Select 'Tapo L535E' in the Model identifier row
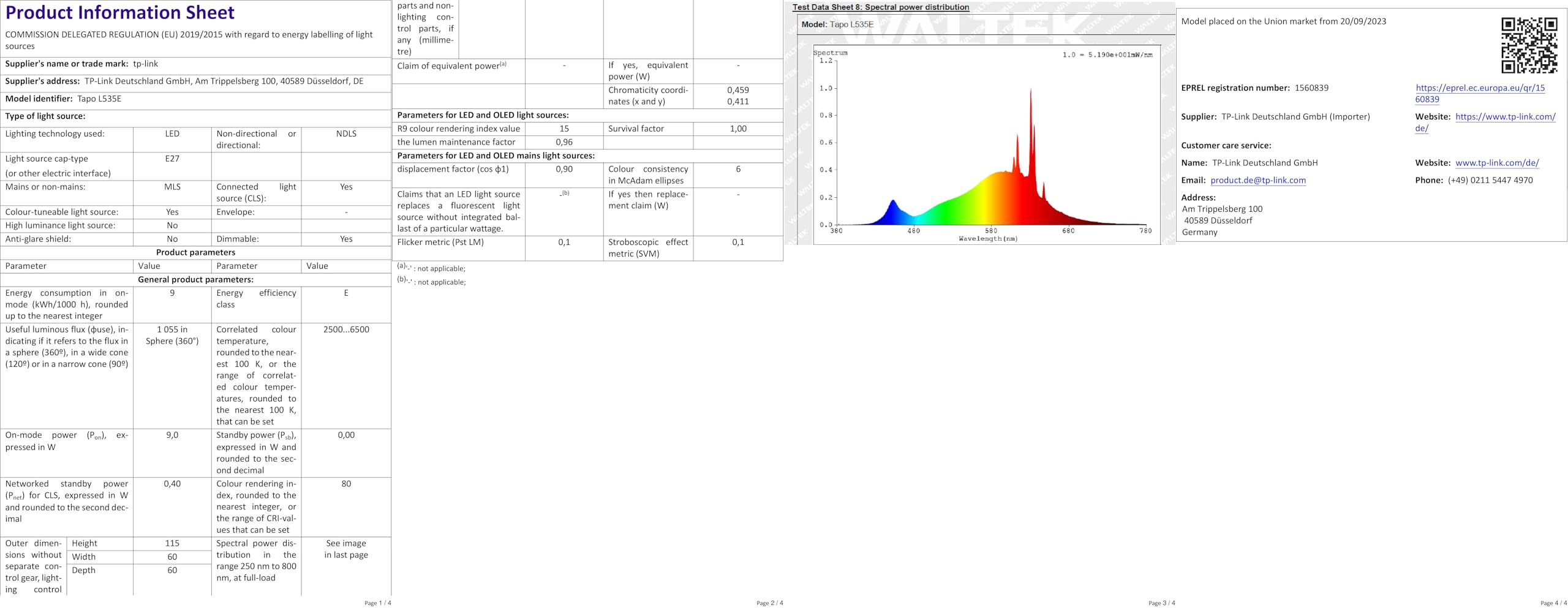This screenshot has width=1568, height=613. (99, 99)
